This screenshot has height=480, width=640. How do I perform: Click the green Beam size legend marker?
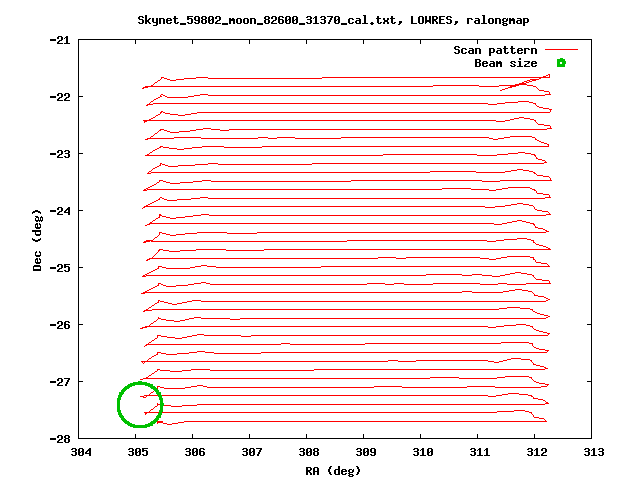tap(561, 63)
